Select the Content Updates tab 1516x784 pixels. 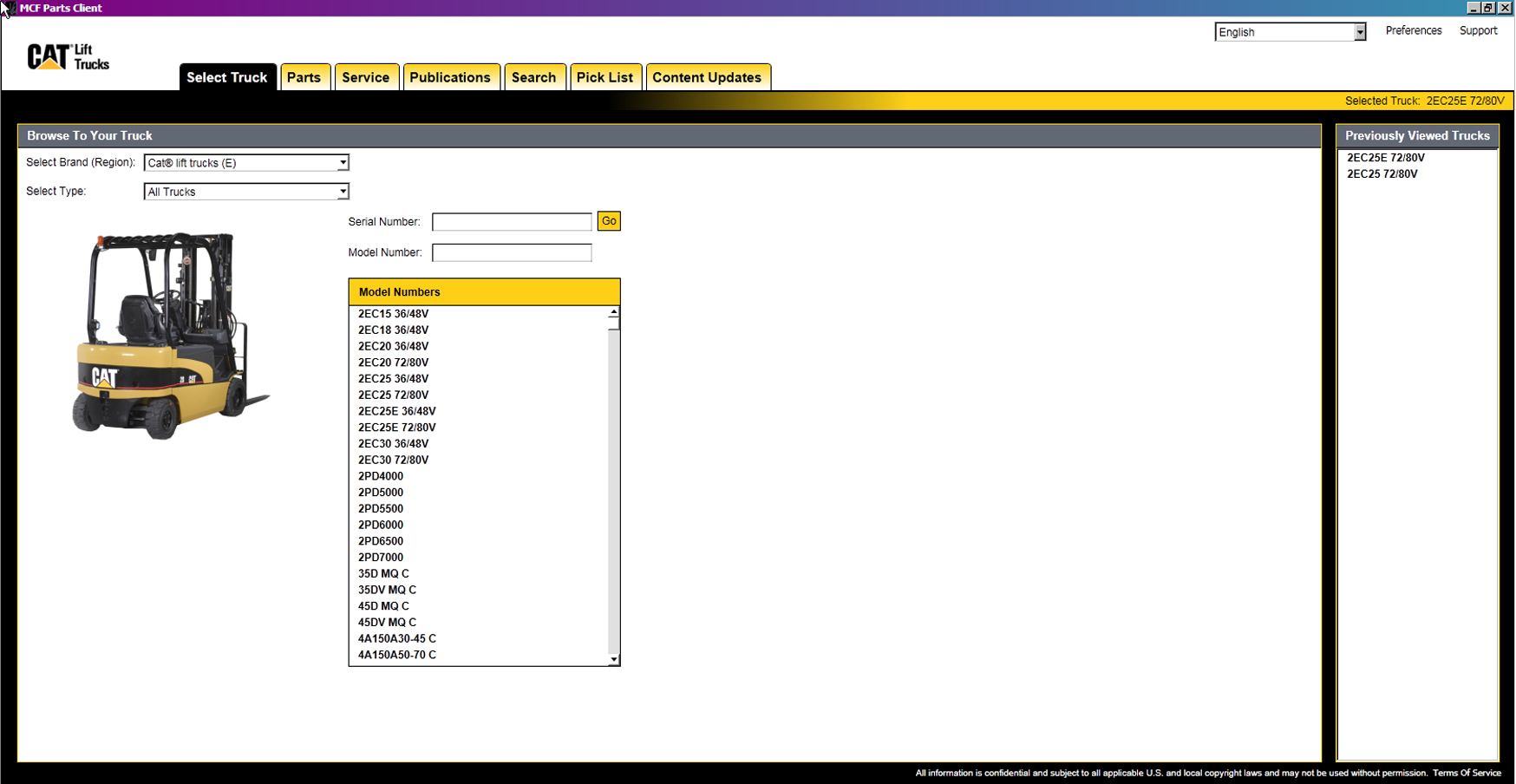coord(707,77)
